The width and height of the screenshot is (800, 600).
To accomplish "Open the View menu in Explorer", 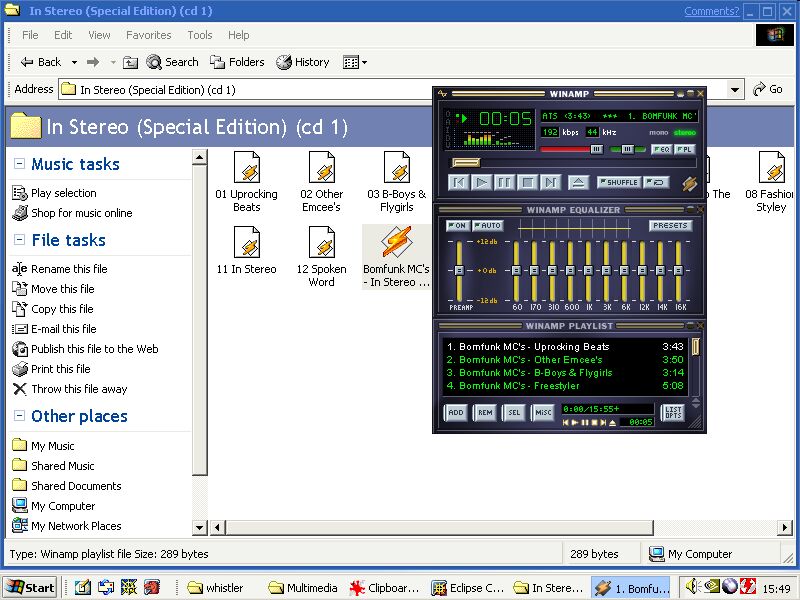I will (98, 35).
